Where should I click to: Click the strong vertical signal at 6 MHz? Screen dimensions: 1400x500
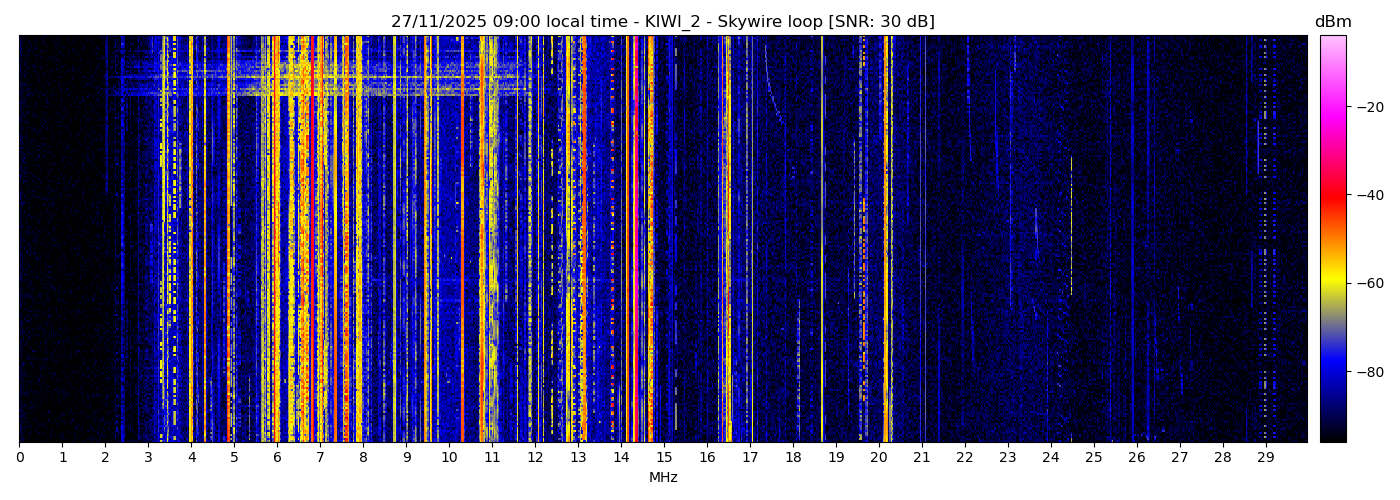click(x=276, y=240)
